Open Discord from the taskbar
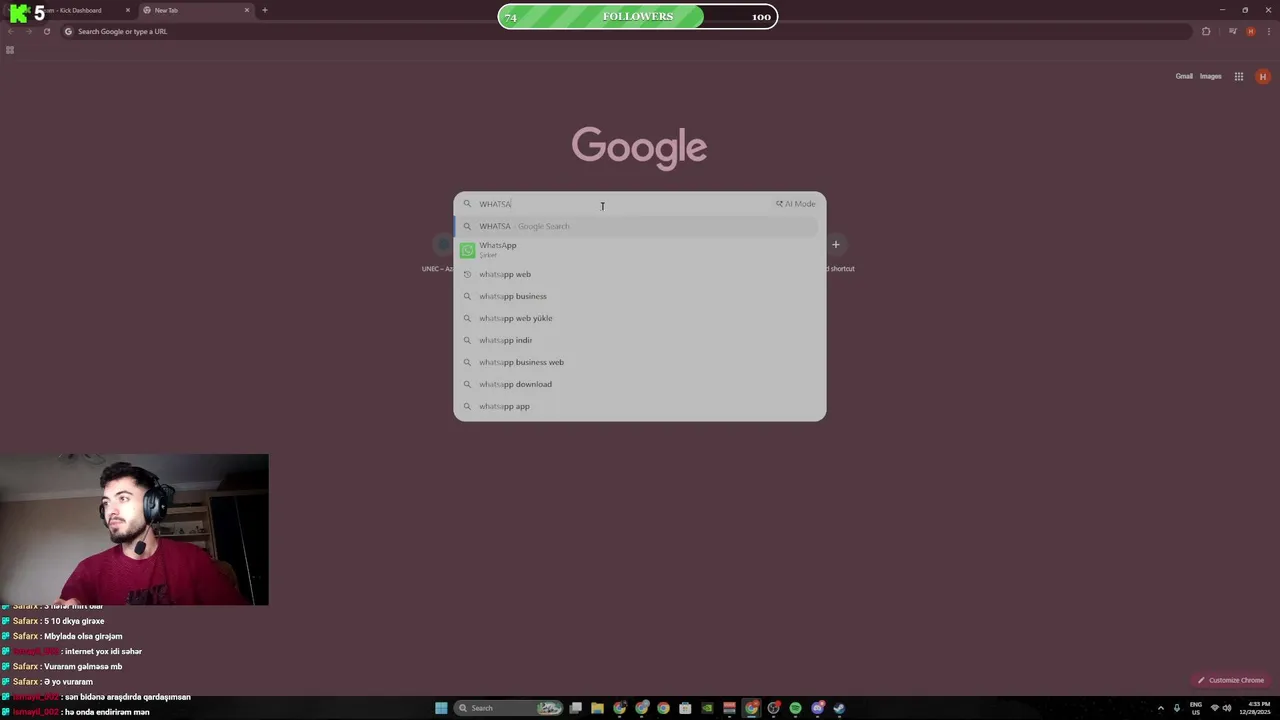 click(x=817, y=708)
